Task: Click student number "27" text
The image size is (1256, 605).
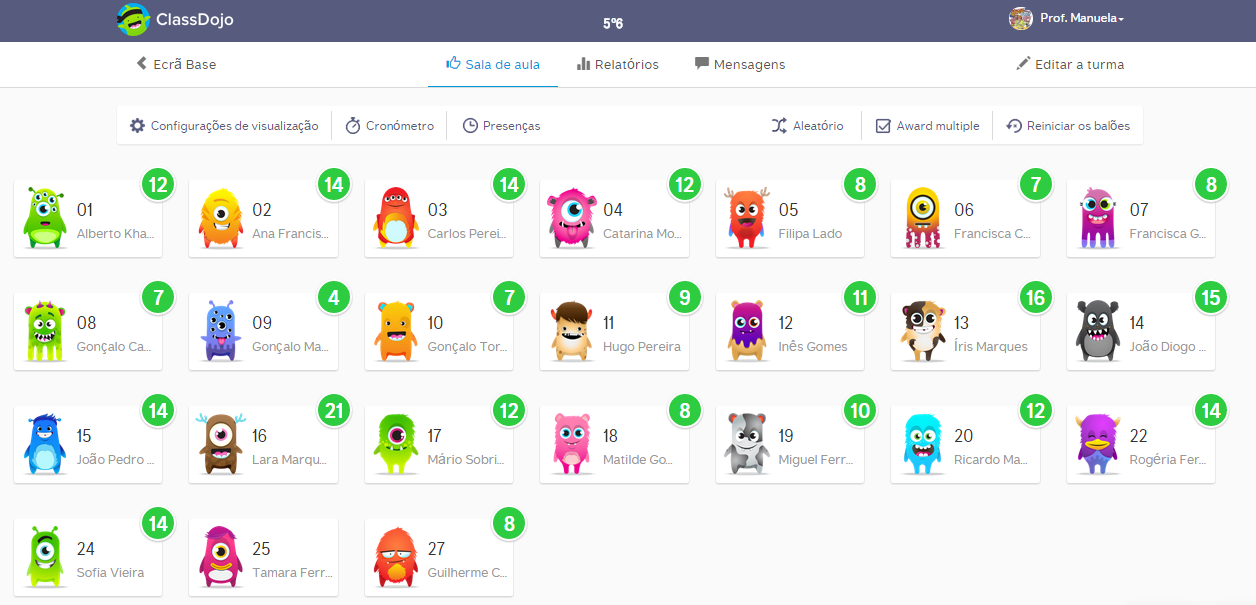Action: point(437,549)
